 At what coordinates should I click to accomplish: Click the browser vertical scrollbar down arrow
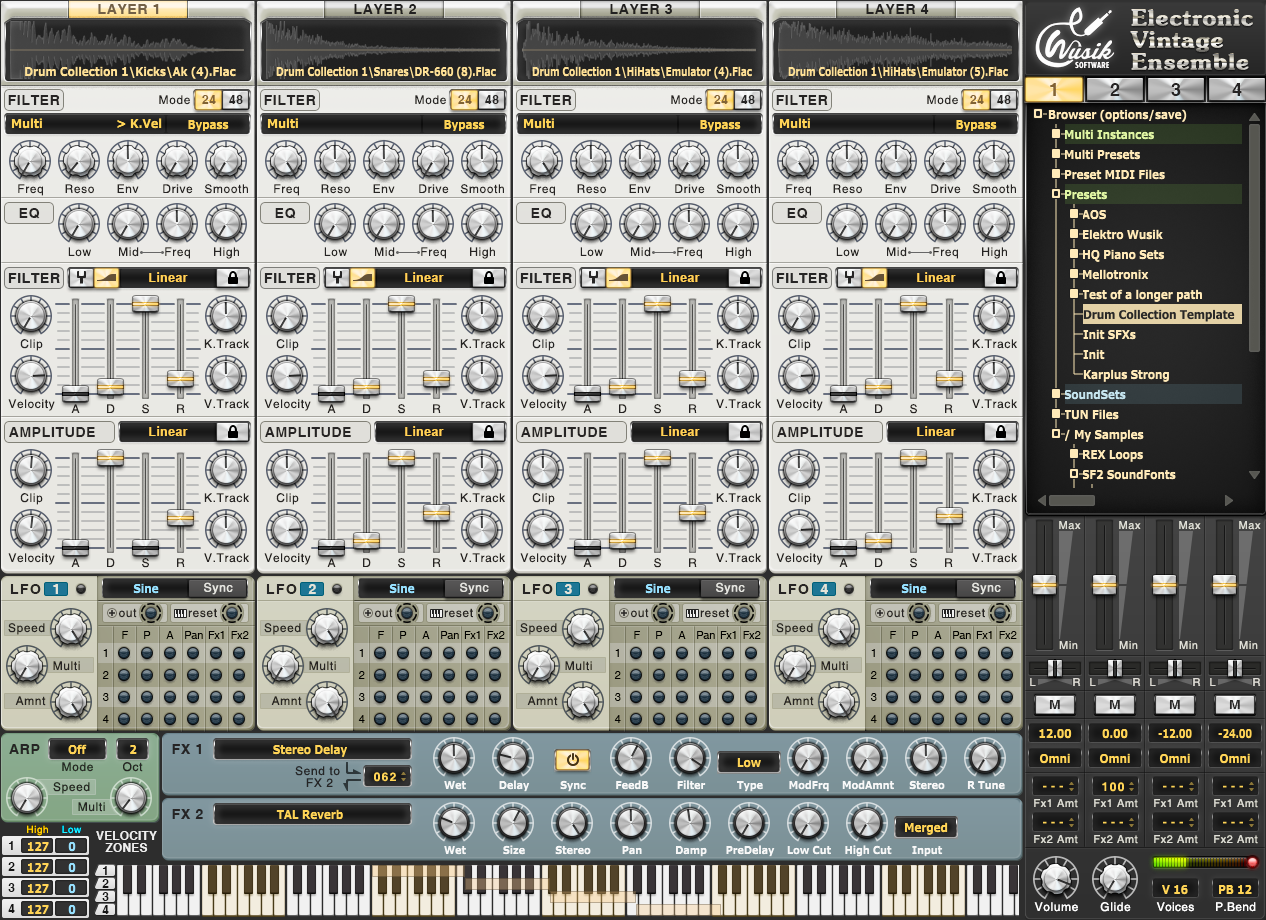click(x=1254, y=475)
